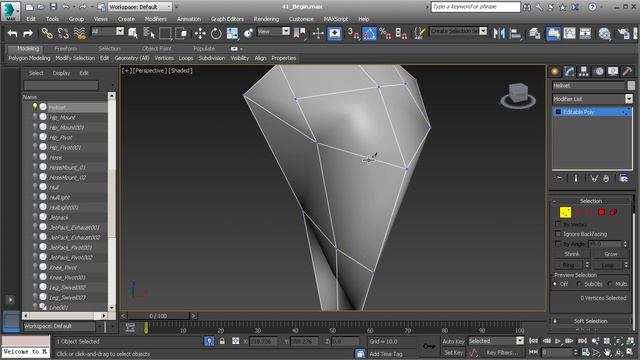Screen dimensions: 640x360
Task: Click the Key Filters button
Action: [502, 352]
